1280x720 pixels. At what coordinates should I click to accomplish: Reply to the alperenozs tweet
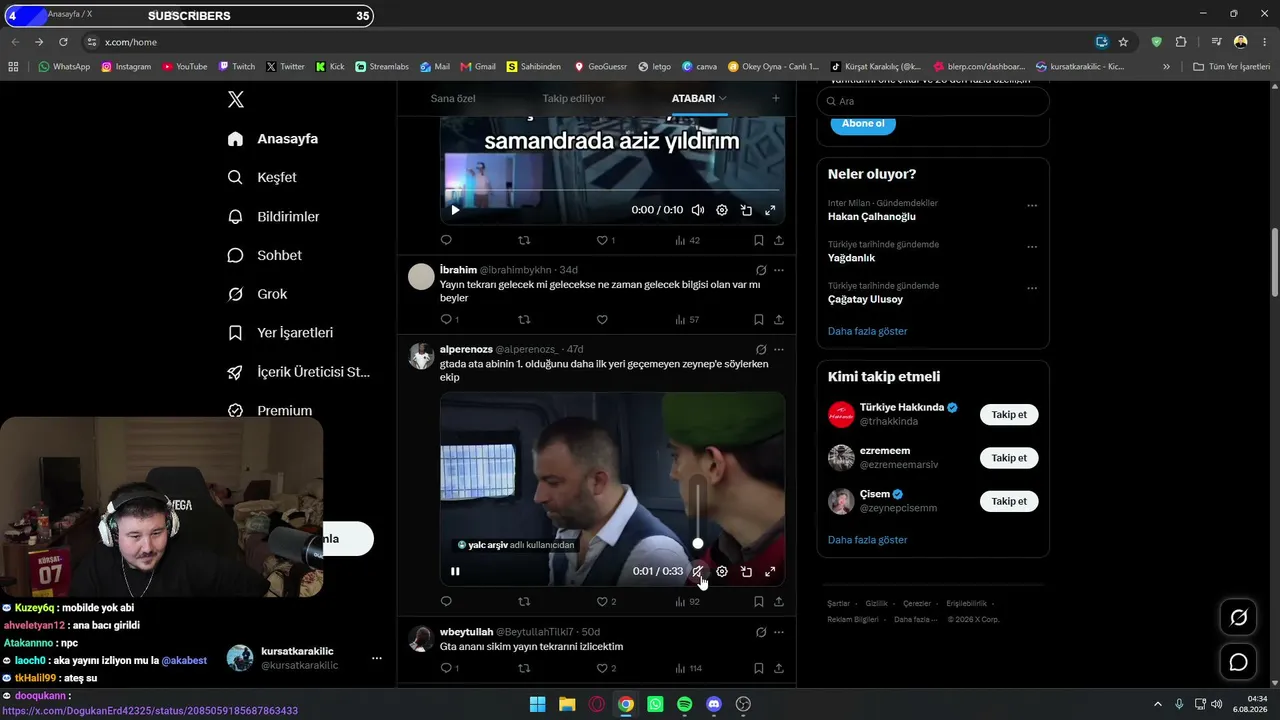446,602
